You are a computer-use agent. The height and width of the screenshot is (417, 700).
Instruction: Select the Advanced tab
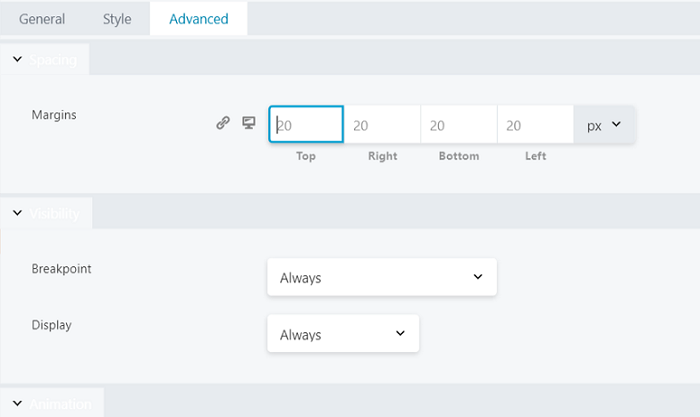199,19
